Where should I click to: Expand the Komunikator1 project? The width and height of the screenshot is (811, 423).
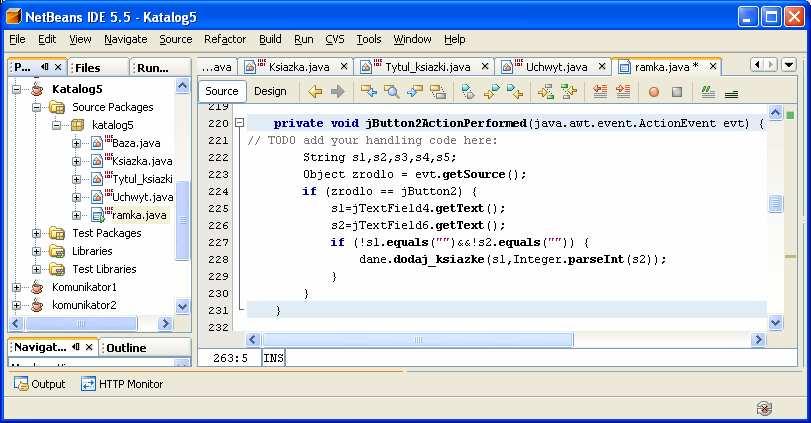click(17, 287)
